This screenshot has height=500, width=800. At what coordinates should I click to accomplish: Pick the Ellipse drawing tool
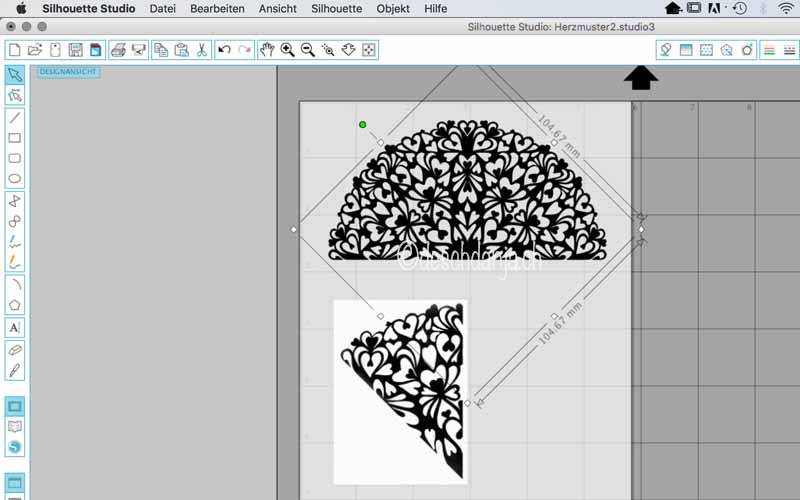(15, 179)
